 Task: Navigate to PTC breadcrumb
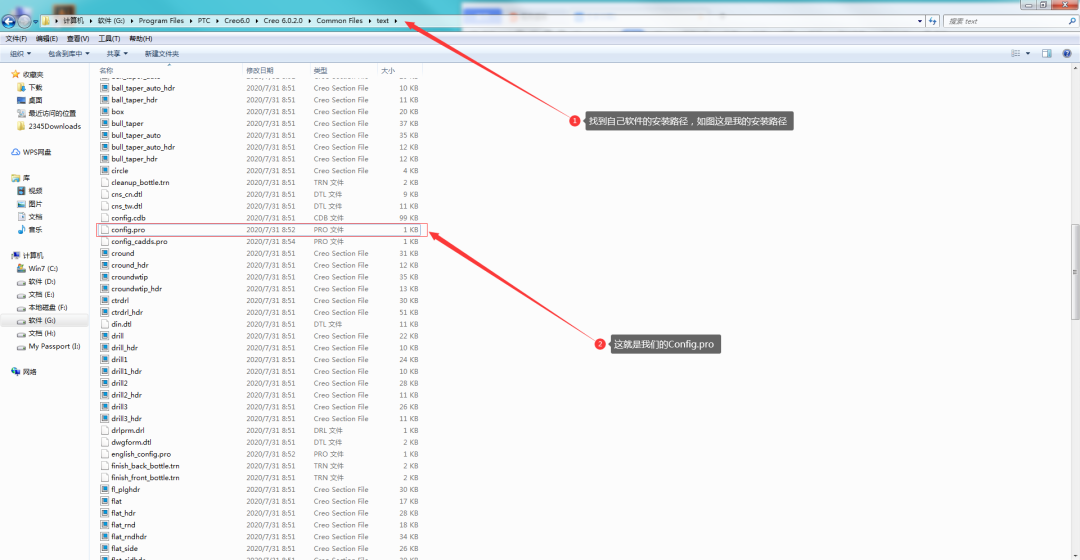tap(204, 21)
